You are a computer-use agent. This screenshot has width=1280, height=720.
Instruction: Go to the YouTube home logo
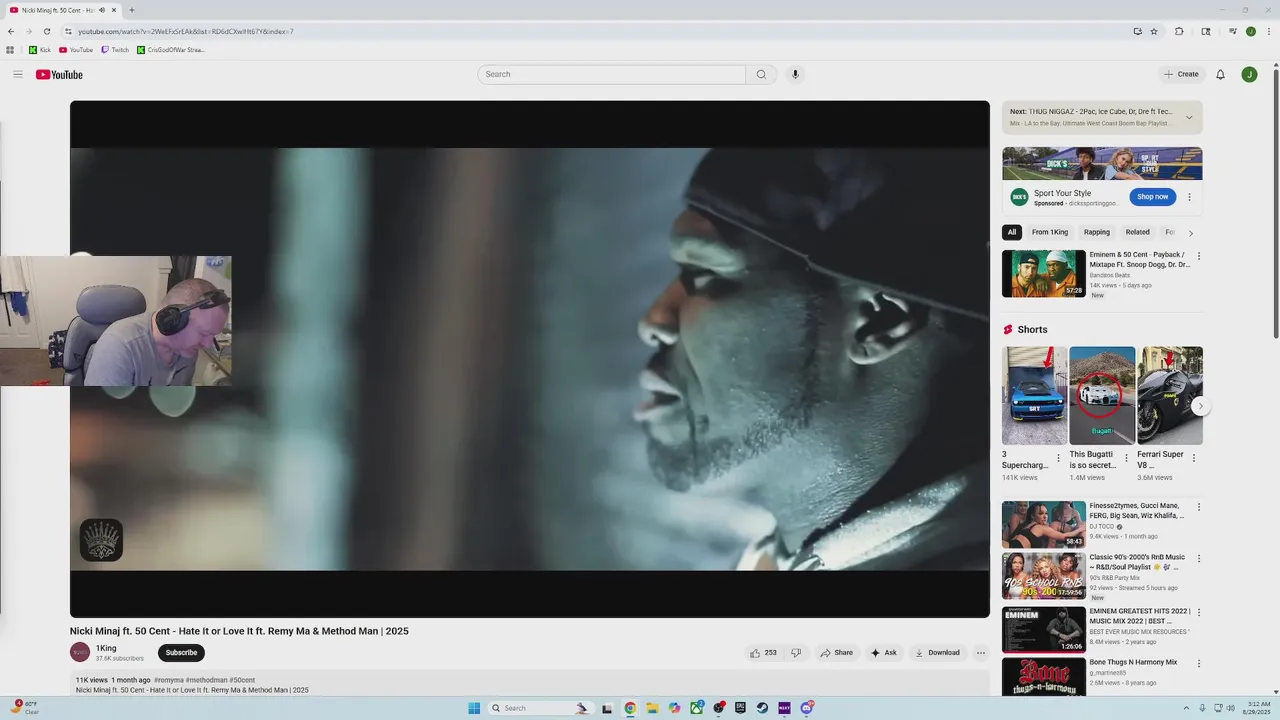pyautogui.click(x=59, y=74)
